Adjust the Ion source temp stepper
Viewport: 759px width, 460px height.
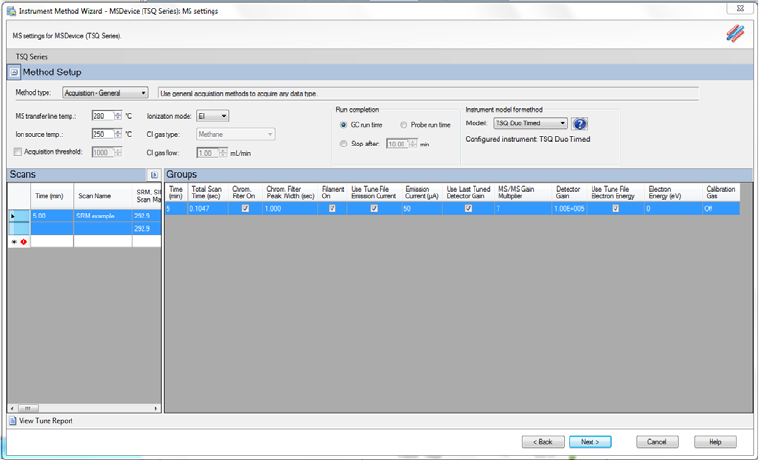[118, 134]
